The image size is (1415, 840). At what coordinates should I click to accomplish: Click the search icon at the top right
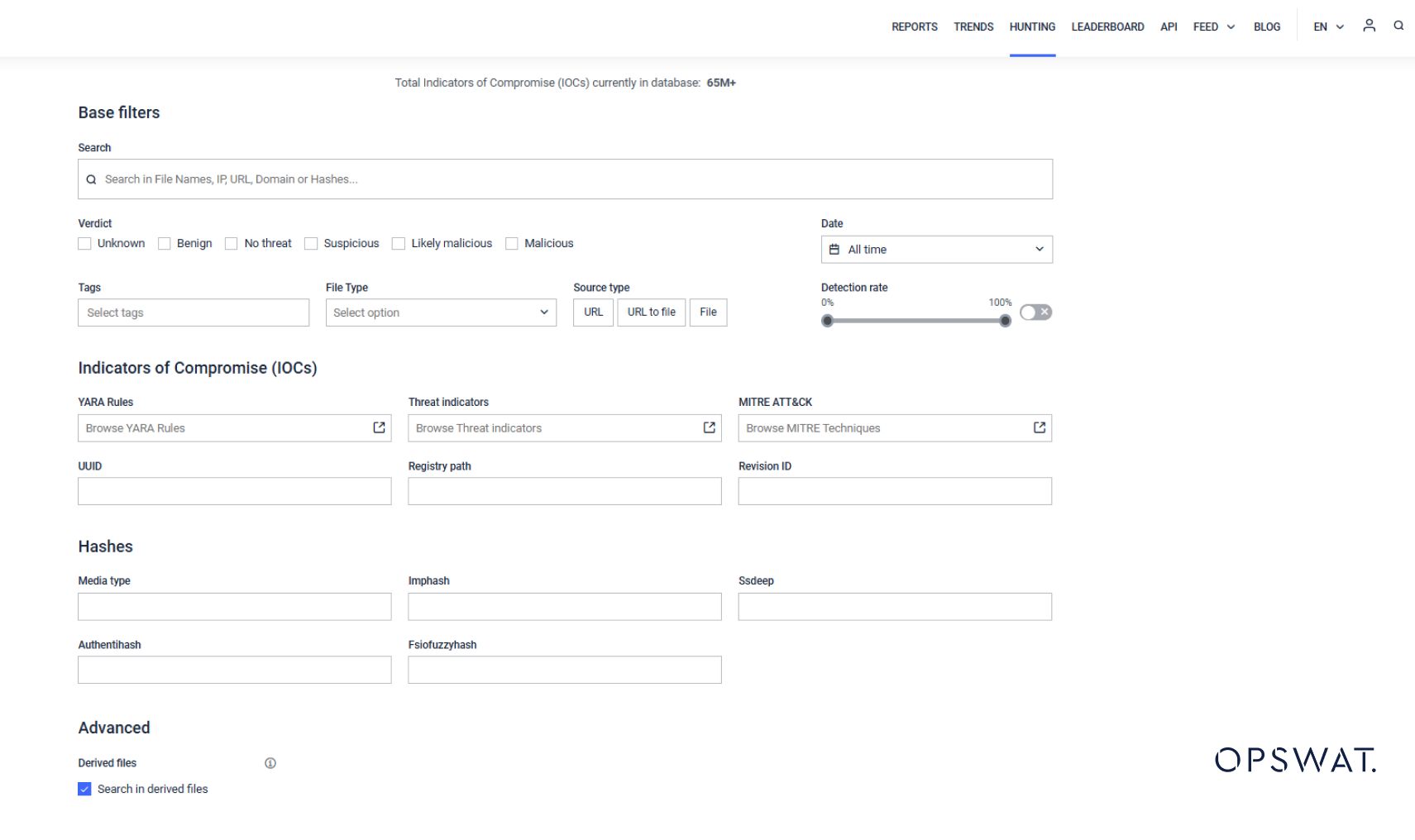tap(1398, 26)
